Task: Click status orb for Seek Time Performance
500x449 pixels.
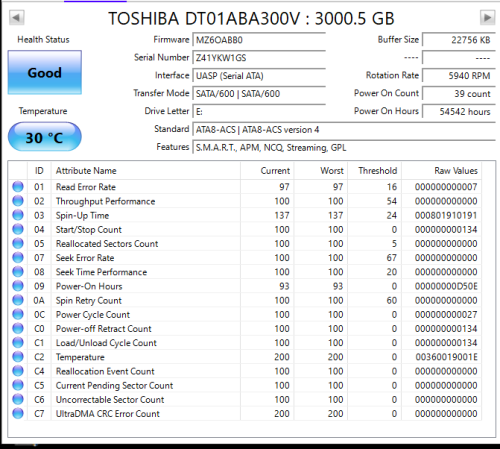Action: tap(18, 272)
